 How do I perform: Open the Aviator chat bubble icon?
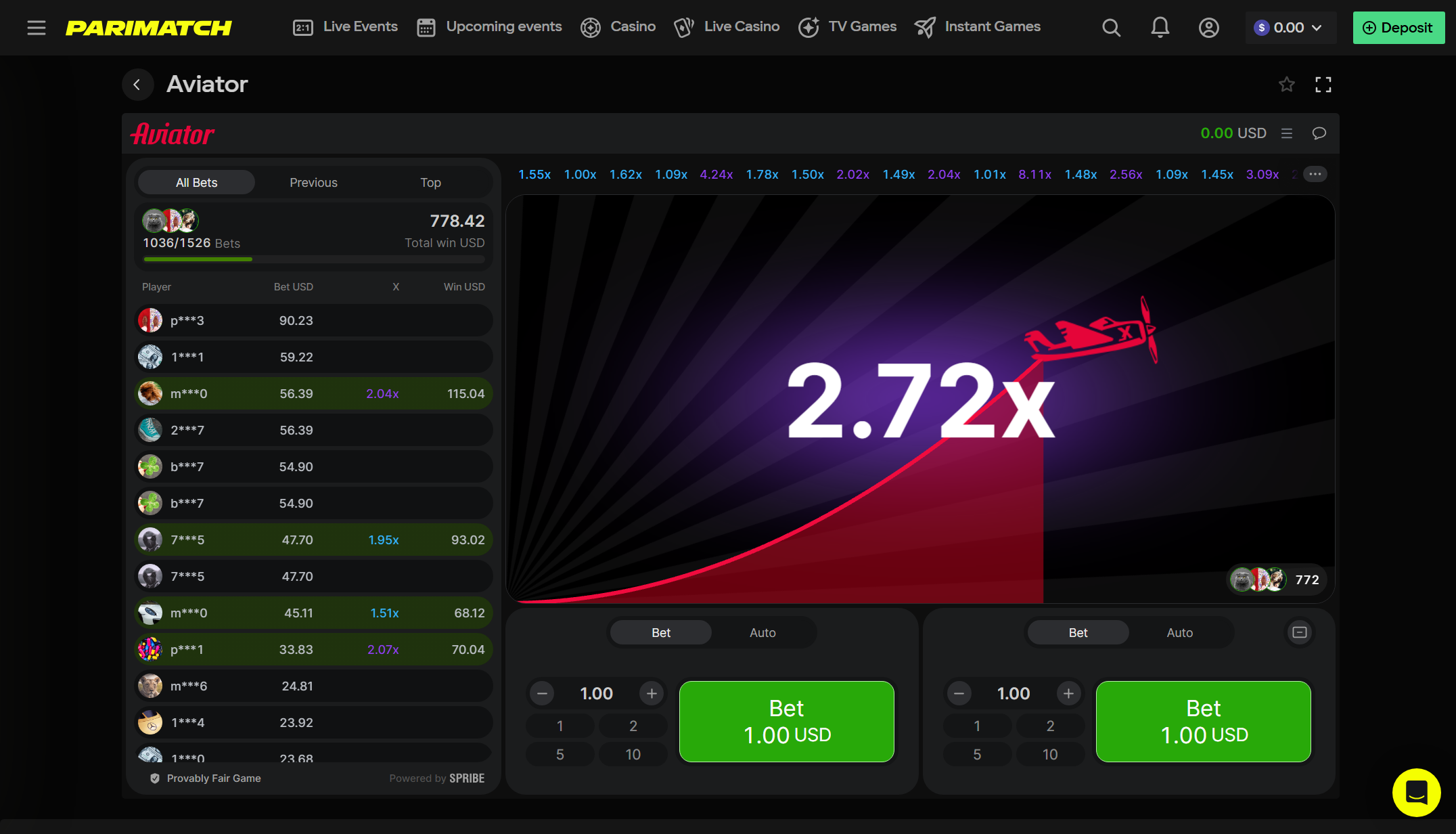1319,133
